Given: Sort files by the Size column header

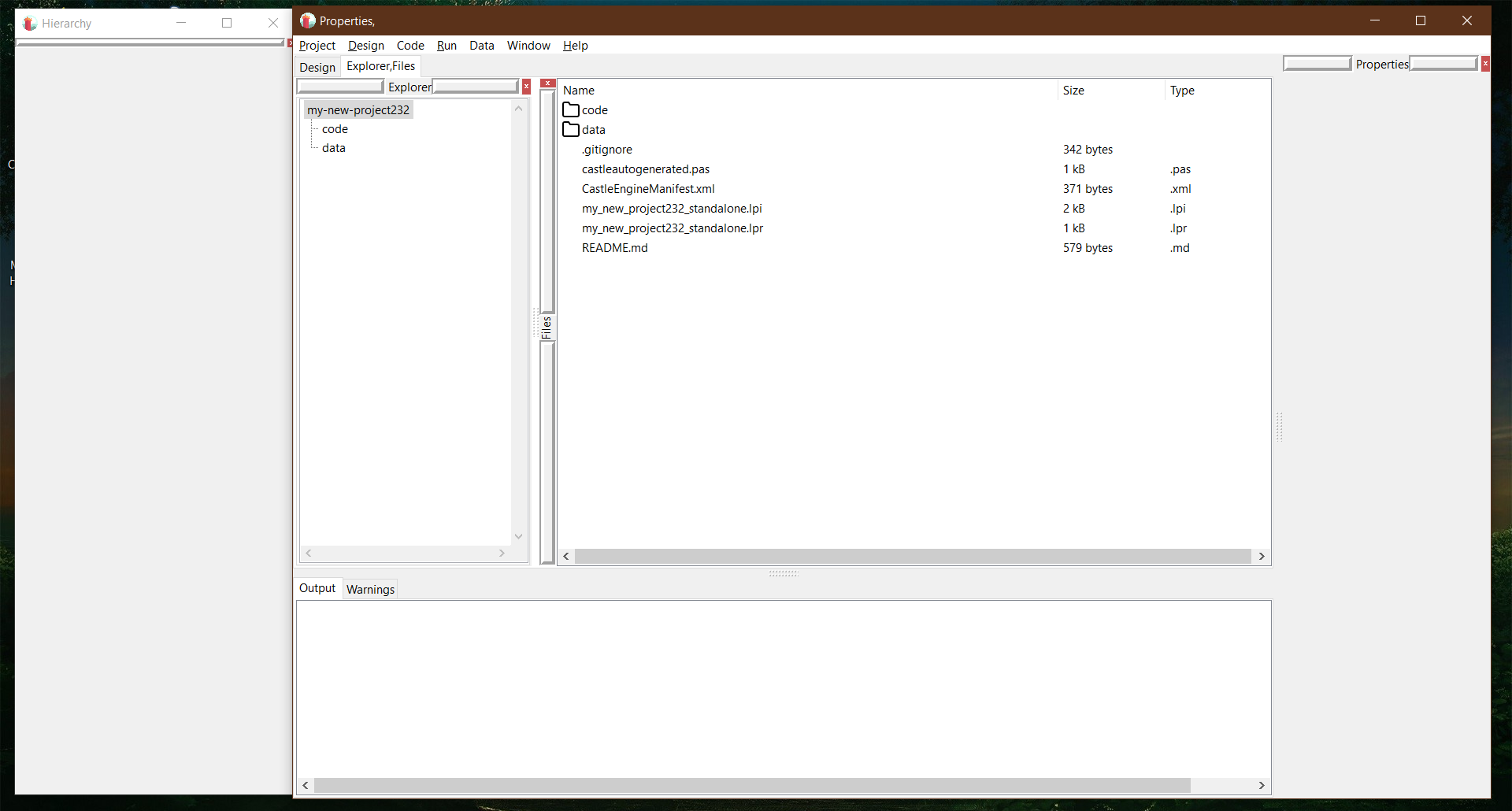Looking at the screenshot, I should pyautogui.click(x=1073, y=90).
